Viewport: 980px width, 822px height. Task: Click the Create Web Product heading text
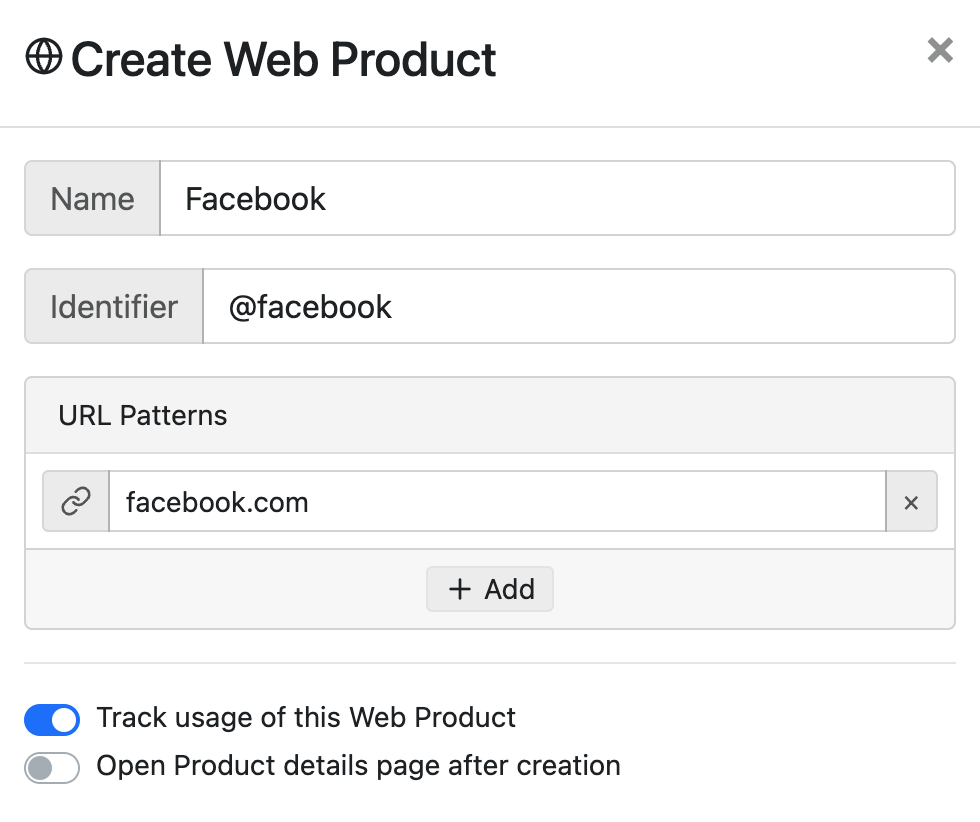pyautogui.click(x=284, y=59)
